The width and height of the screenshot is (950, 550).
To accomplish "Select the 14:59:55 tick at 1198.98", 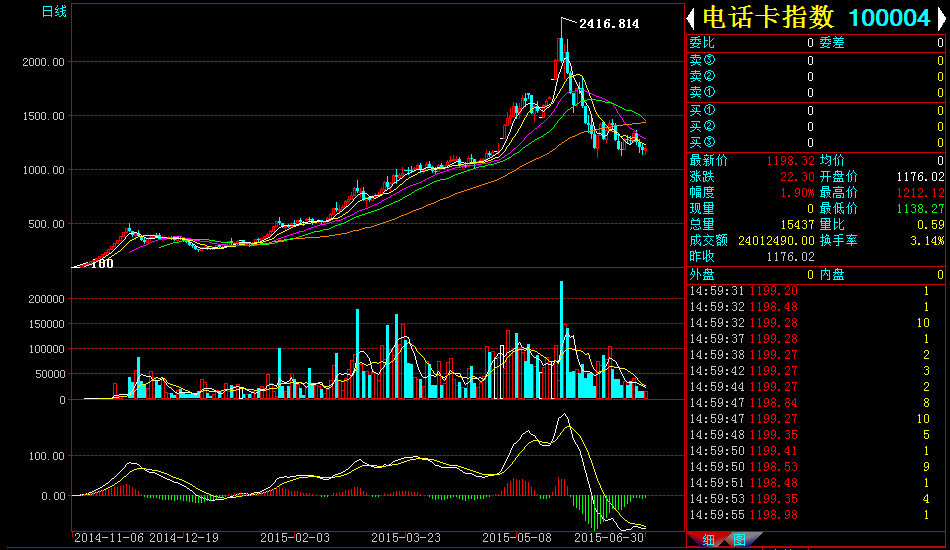I will click(x=816, y=515).
